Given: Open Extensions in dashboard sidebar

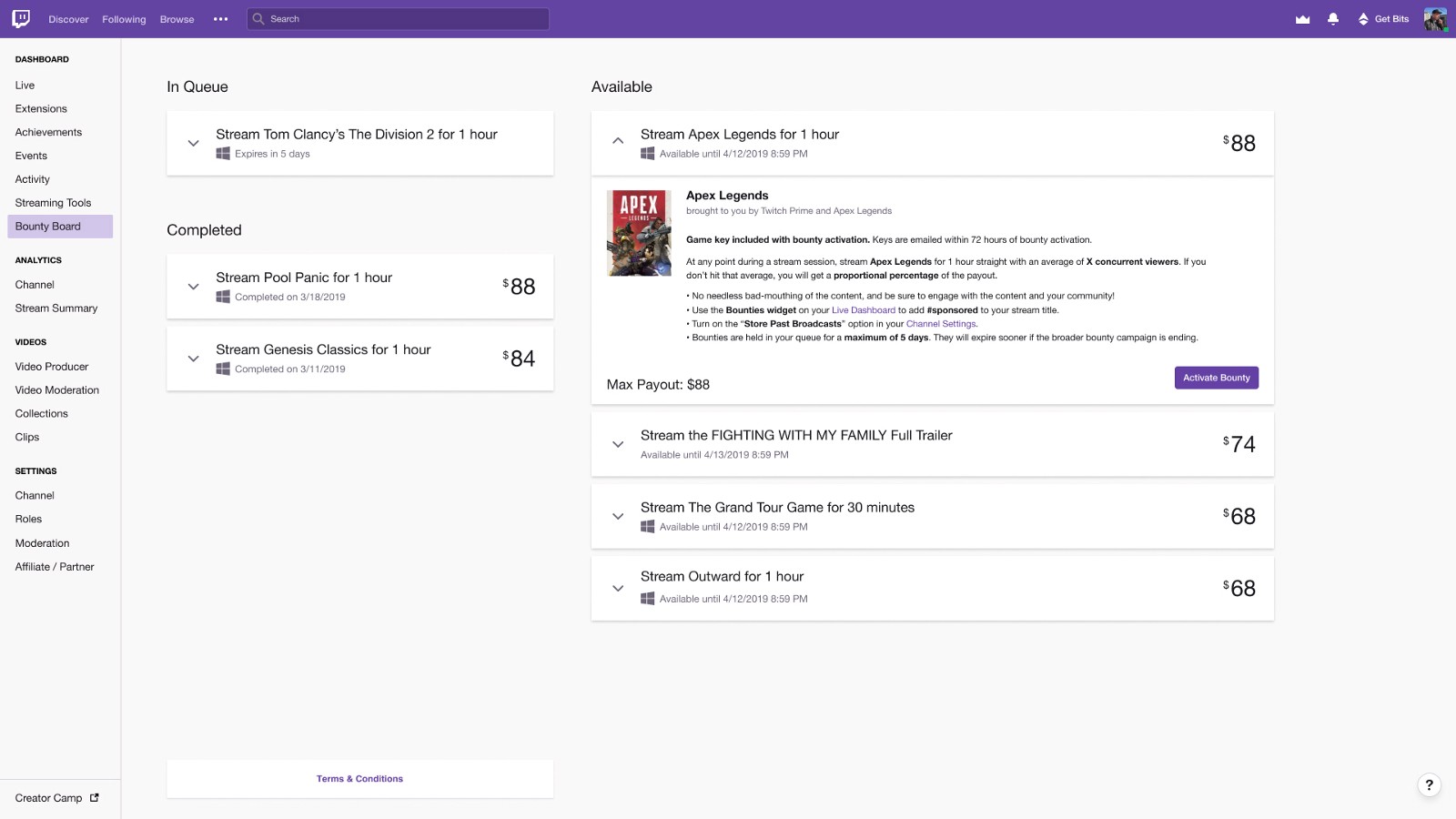Looking at the screenshot, I should (41, 109).
